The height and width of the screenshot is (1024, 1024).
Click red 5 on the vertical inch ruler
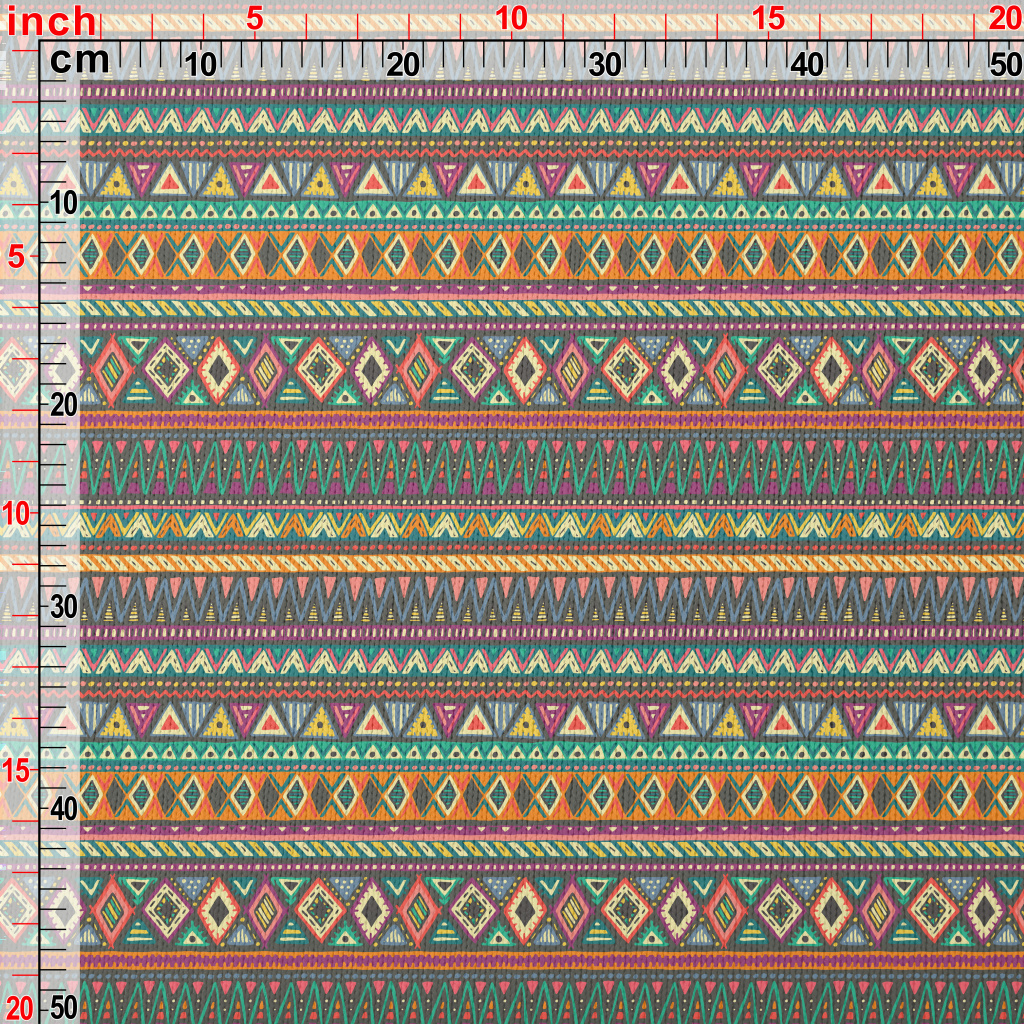coord(16,257)
